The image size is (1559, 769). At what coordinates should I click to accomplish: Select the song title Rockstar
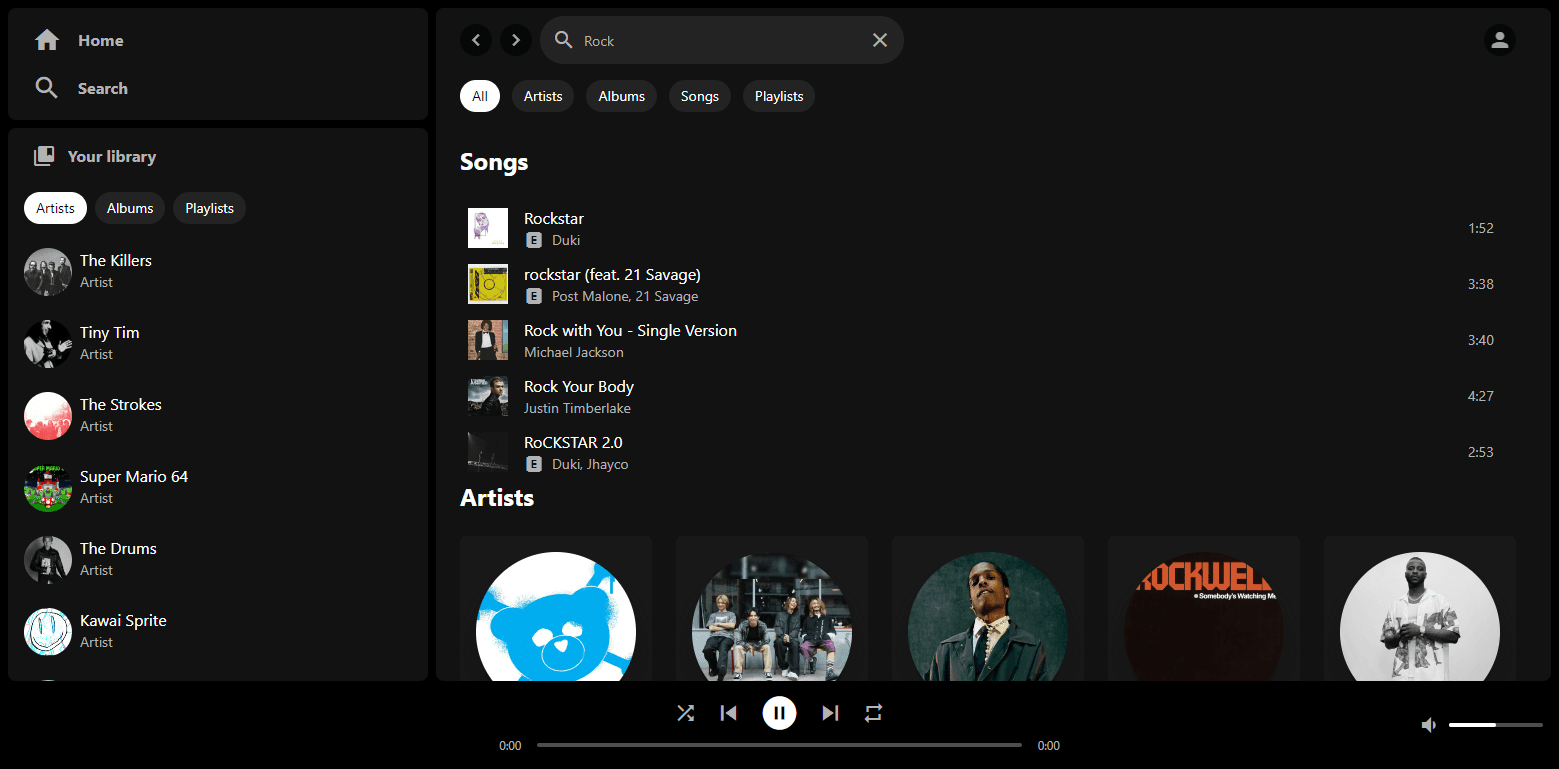pos(554,218)
